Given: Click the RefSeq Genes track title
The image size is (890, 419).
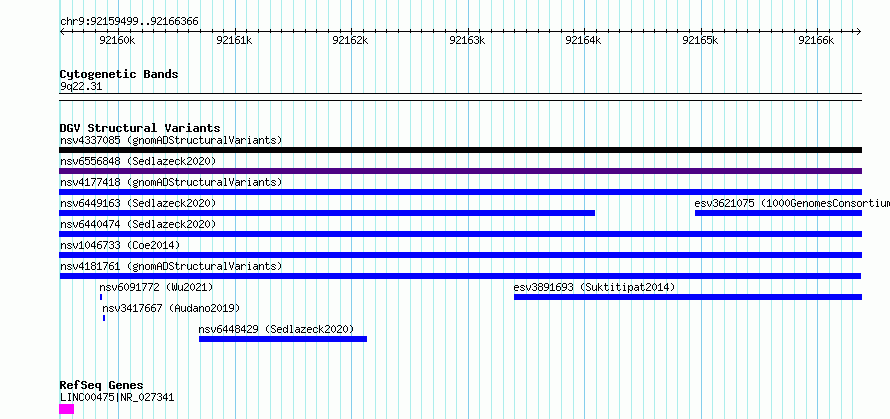Looking at the screenshot, I should click(101, 386).
